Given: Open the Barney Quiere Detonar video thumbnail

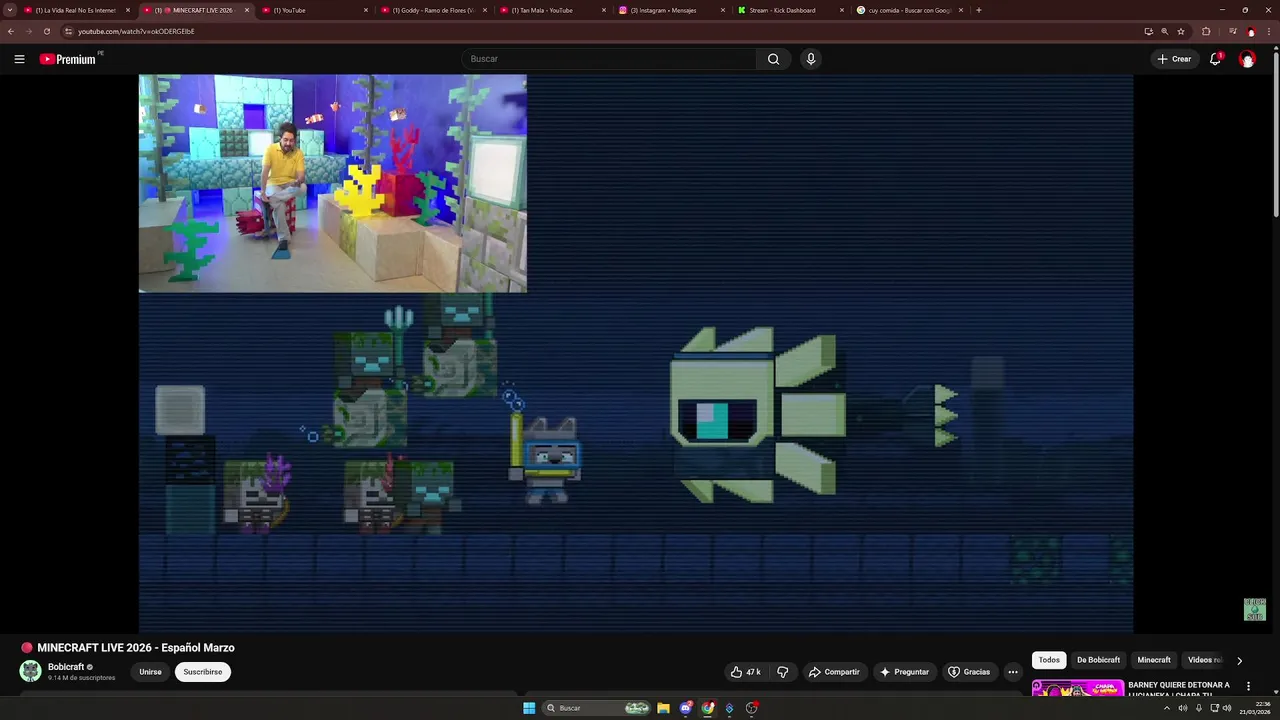Looking at the screenshot, I should (1077, 688).
